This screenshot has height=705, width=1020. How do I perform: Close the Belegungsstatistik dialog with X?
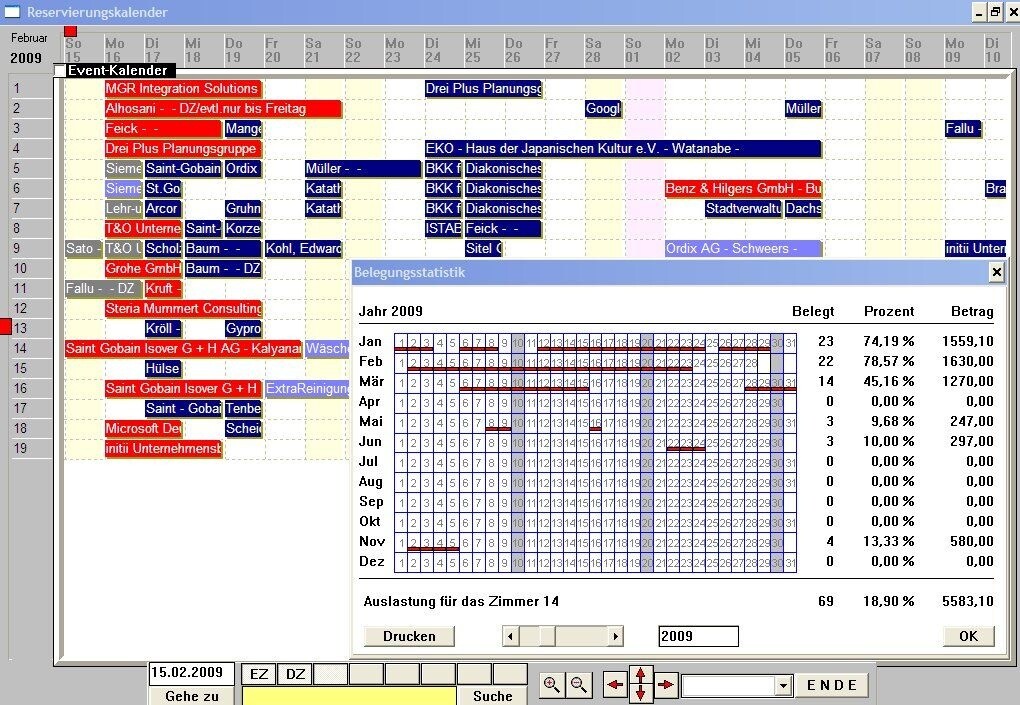point(996,272)
